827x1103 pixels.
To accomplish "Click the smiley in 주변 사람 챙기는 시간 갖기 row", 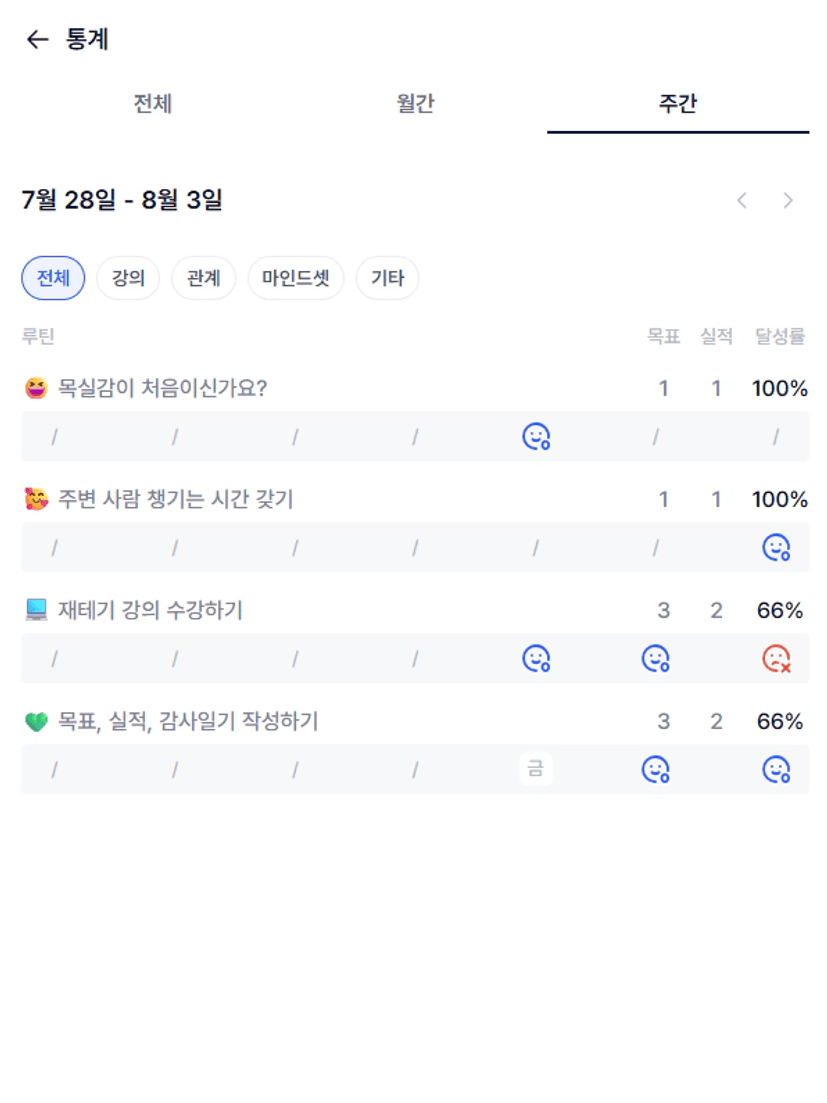I will point(776,547).
